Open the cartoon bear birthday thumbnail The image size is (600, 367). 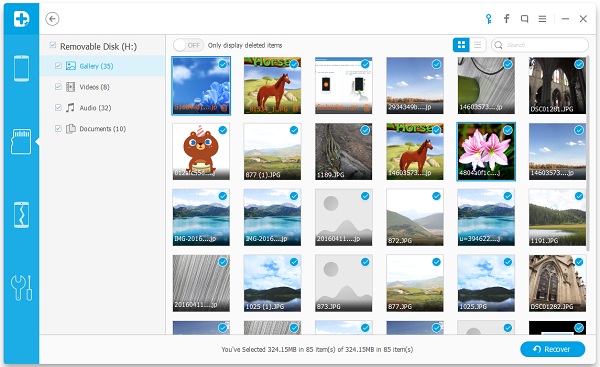click(x=201, y=152)
